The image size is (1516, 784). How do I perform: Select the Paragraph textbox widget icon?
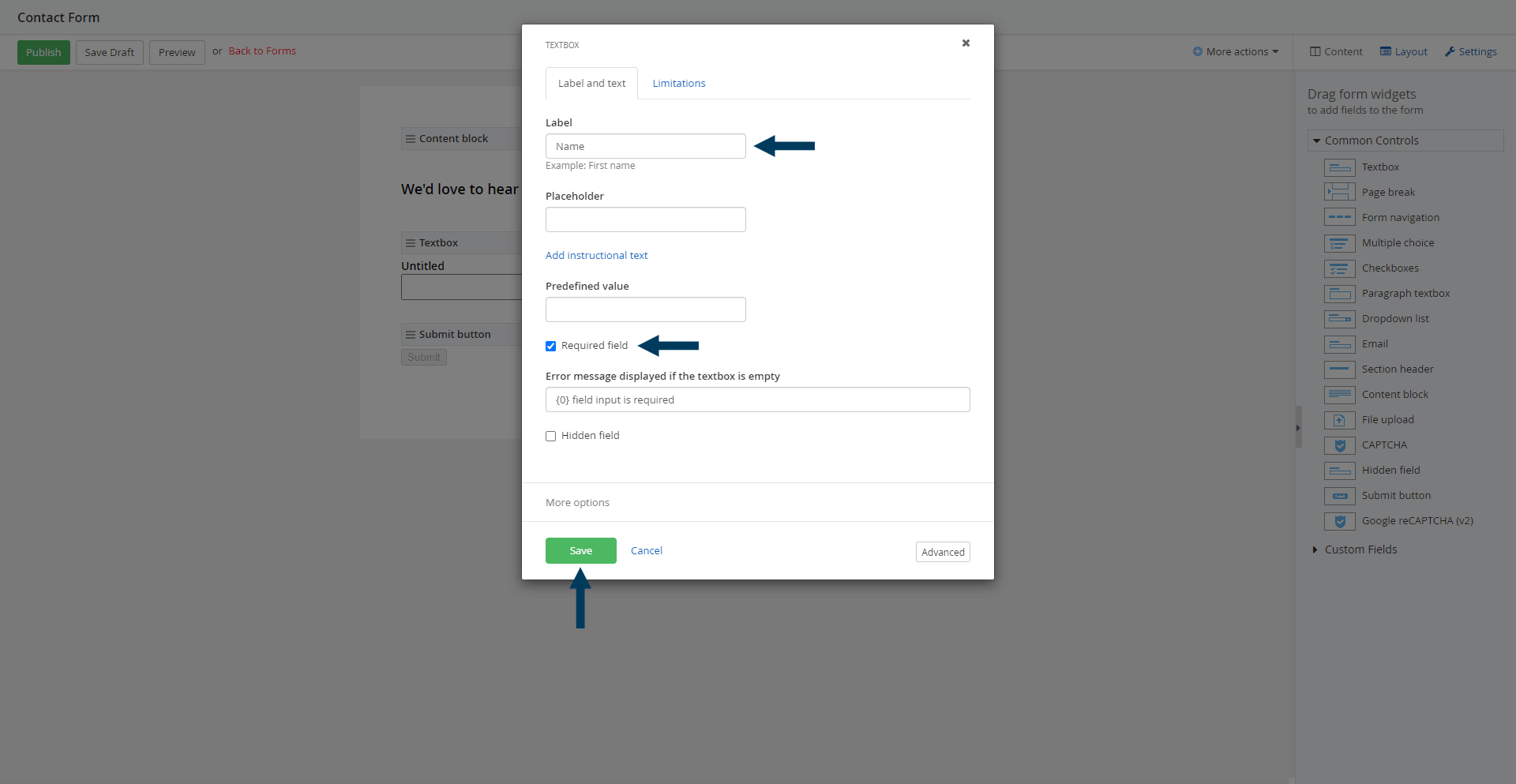[1340, 294]
